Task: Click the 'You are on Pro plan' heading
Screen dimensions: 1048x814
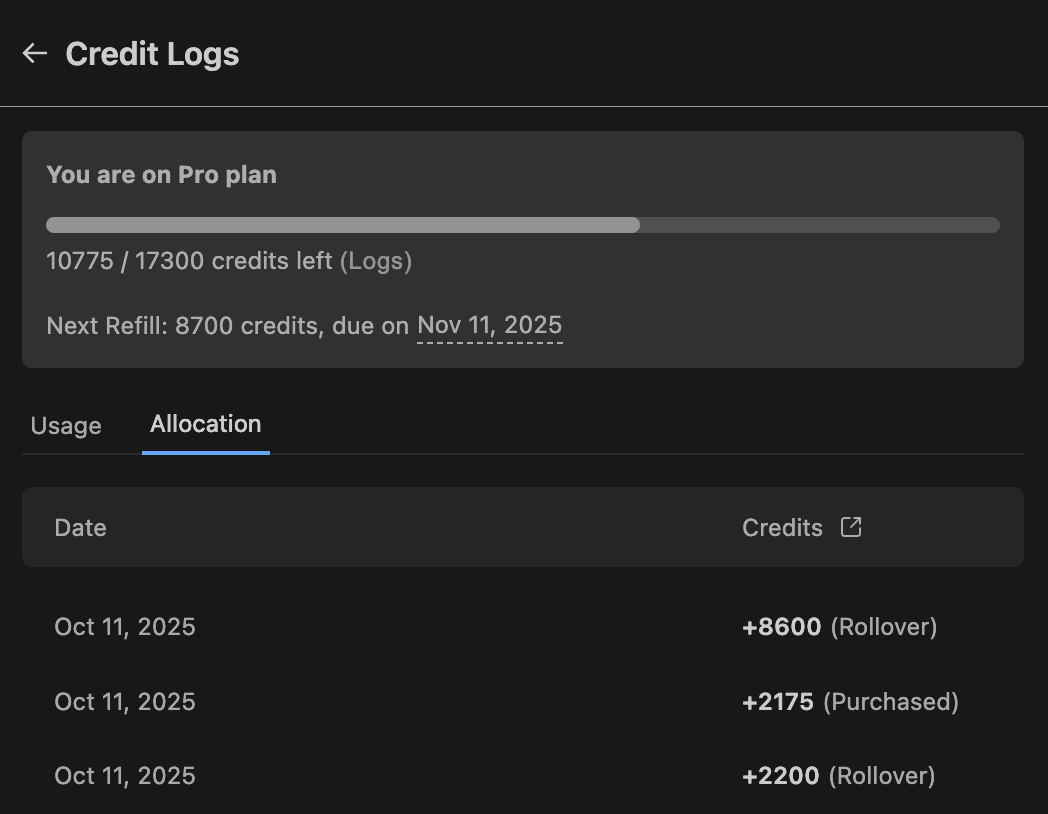Action: 161,175
